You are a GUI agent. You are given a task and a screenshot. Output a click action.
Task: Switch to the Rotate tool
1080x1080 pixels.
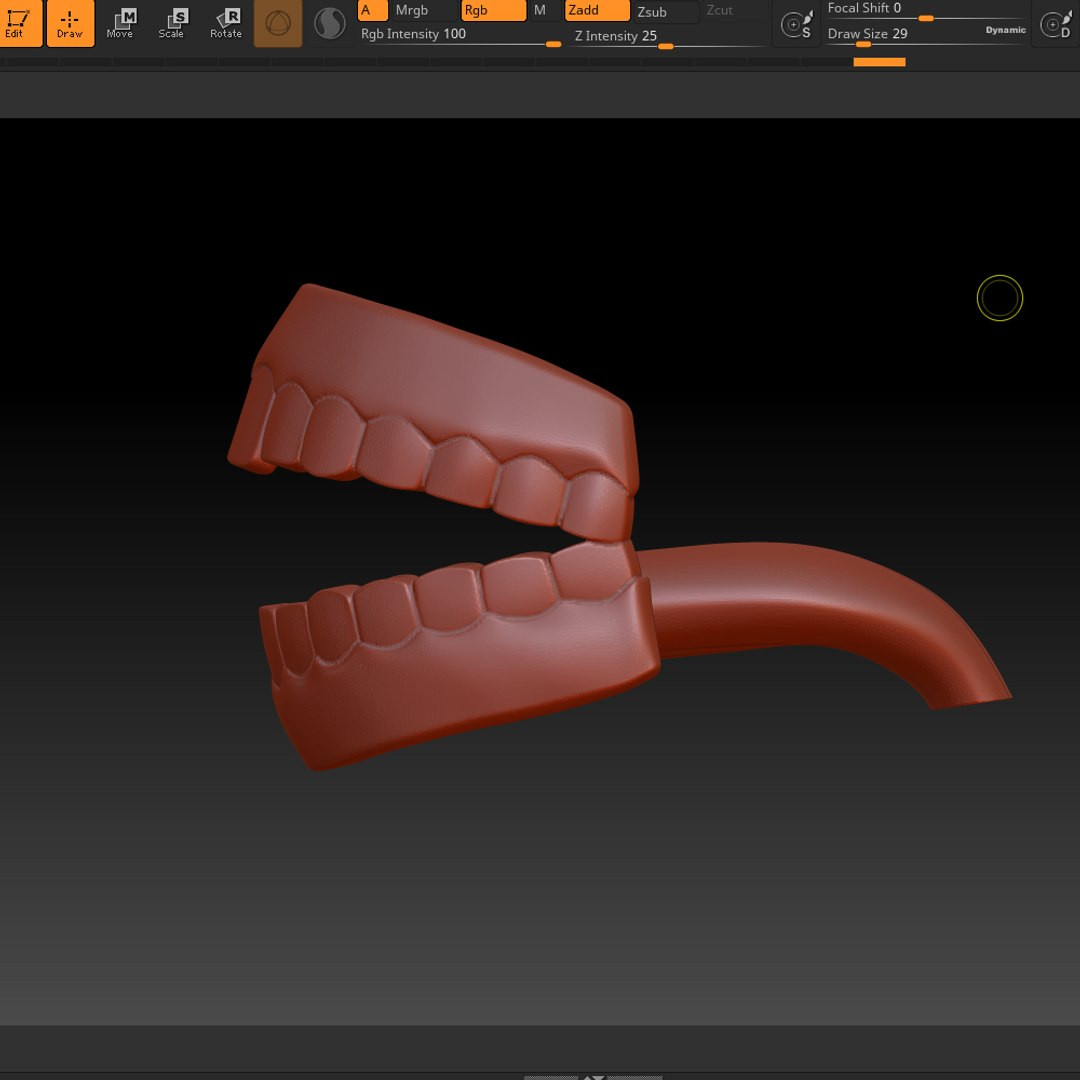(226, 23)
